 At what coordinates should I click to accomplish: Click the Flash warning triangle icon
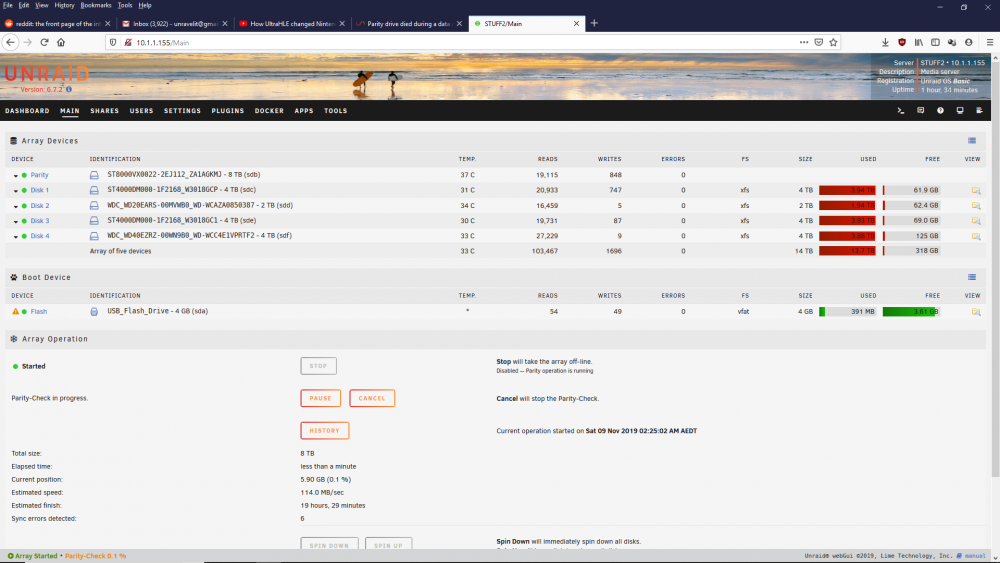(x=15, y=312)
